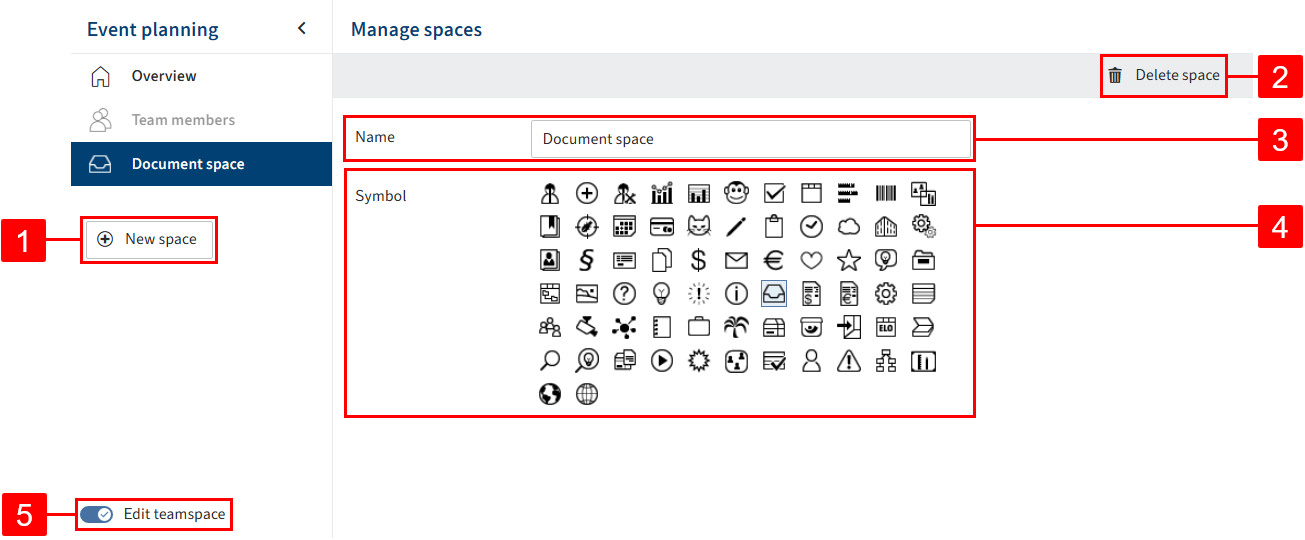Image resolution: width=1305 pixels, height=540 pixels.
Task: Select the single gear symbol
Action: coord(886,293)
